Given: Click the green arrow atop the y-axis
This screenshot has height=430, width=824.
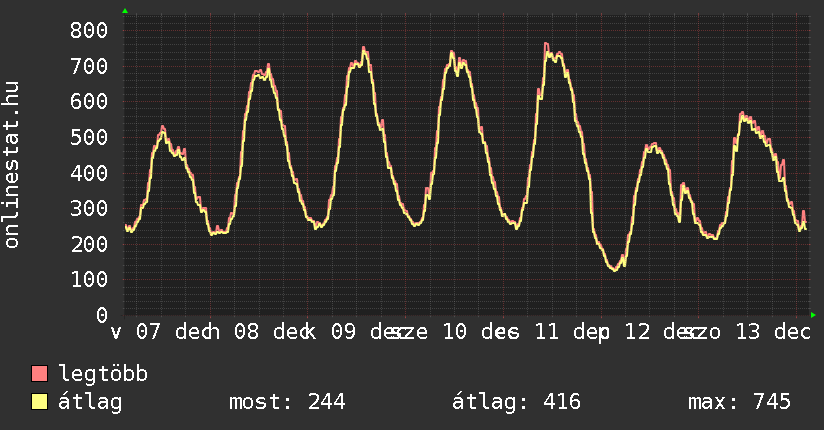Looking at the screenshot, I should point(125,11).
